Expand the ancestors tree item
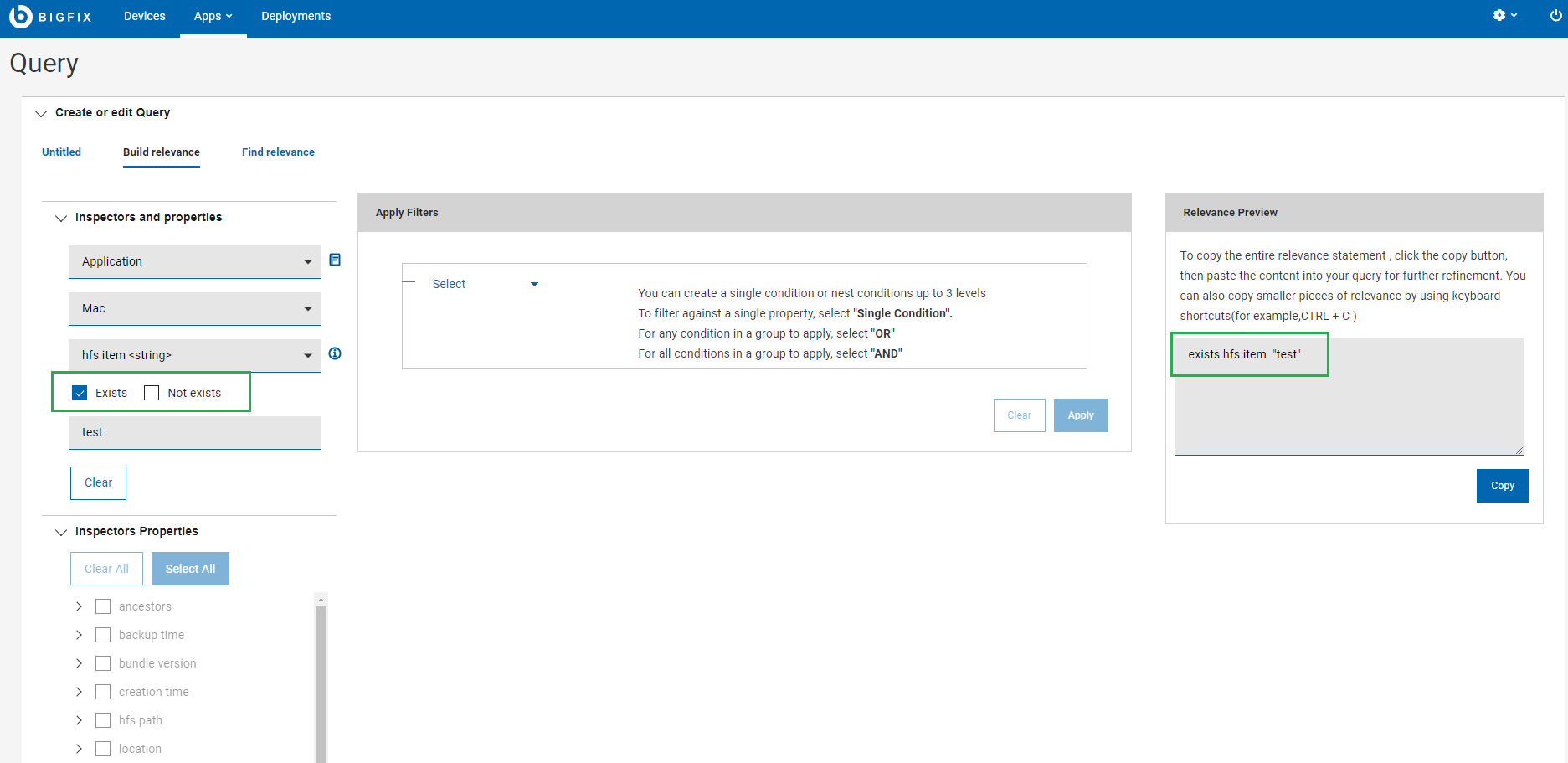The width and height of the screenshot is (1568, 763). click(80, 606)
